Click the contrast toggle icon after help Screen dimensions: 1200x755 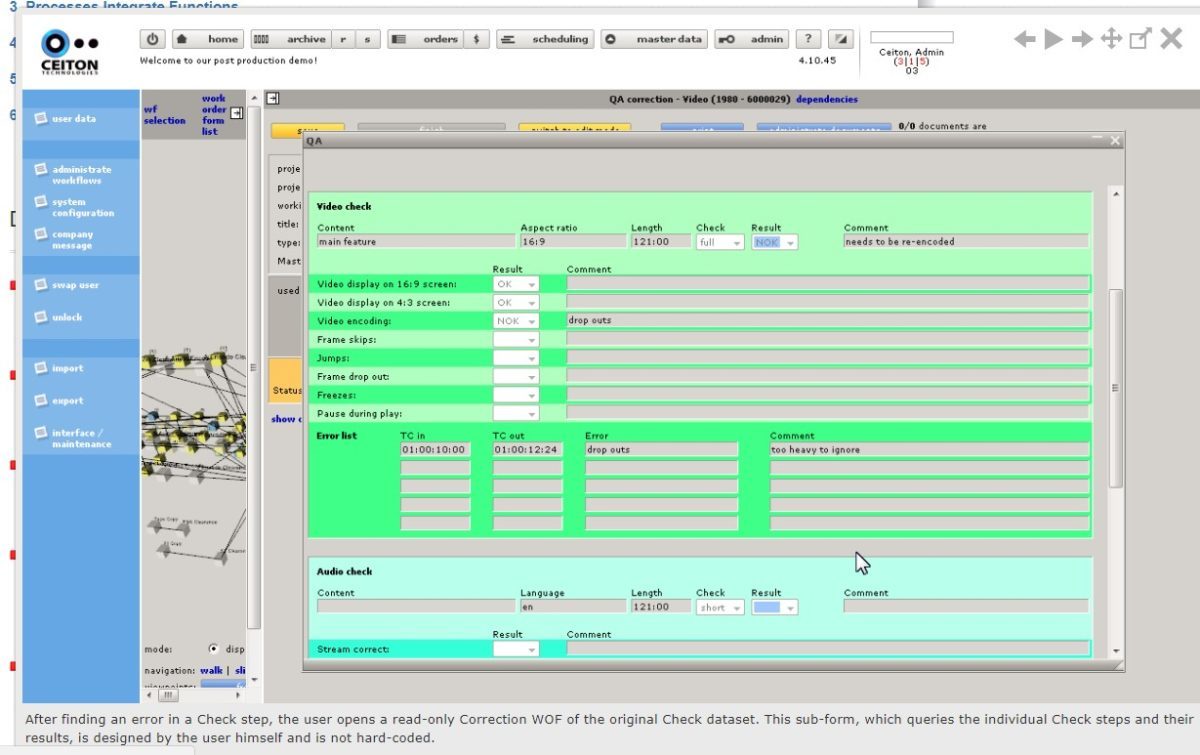point(841,39)
